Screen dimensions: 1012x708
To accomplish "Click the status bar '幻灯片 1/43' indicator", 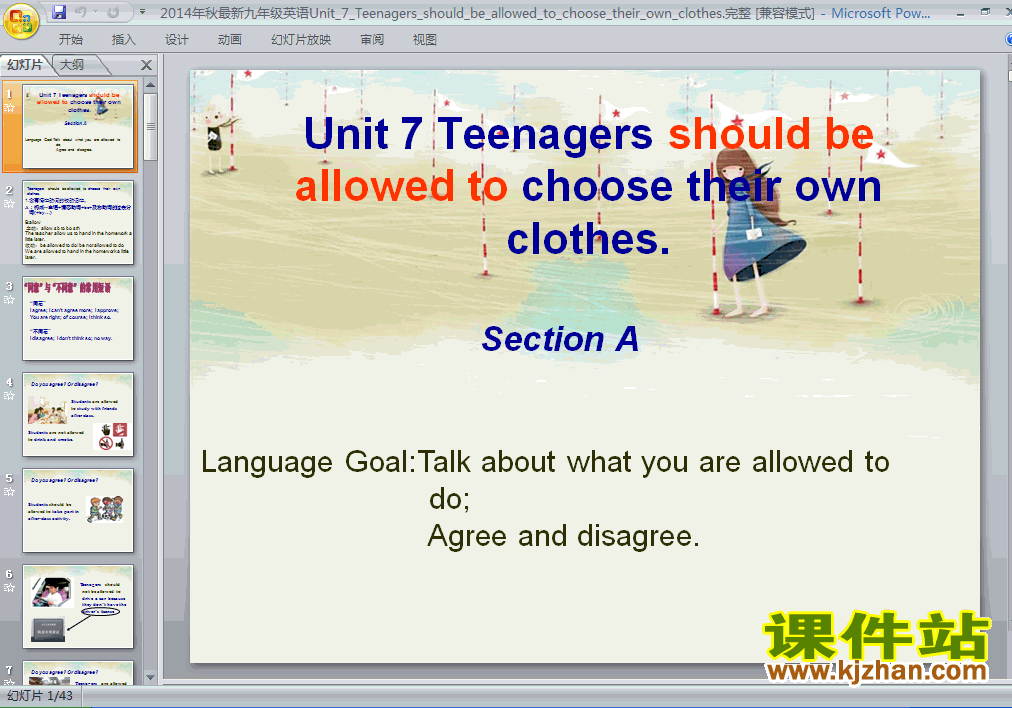I will click(40, 696).
